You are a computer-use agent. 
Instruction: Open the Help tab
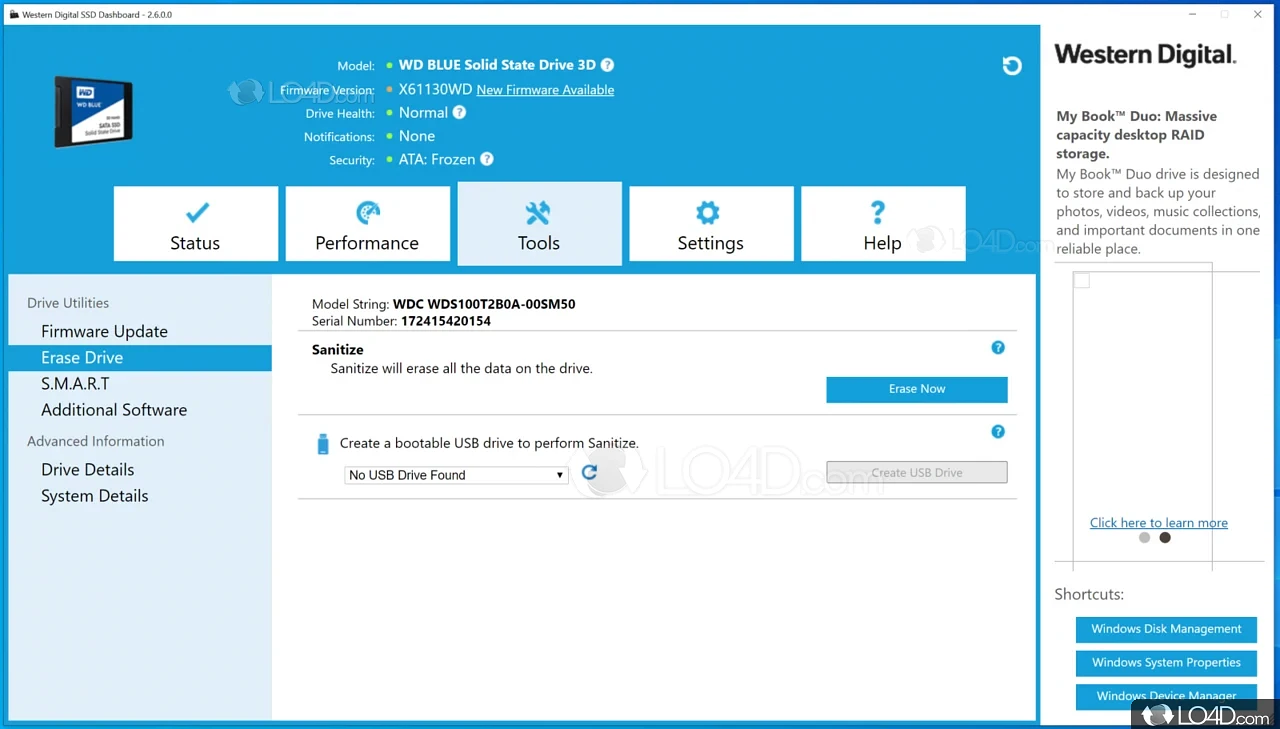883,224
